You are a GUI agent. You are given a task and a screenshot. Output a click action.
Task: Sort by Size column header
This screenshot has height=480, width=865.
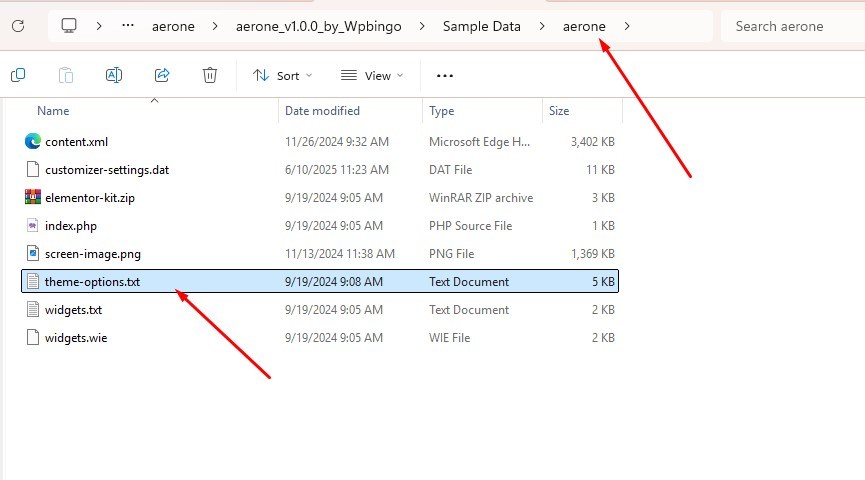pos(559,111)
